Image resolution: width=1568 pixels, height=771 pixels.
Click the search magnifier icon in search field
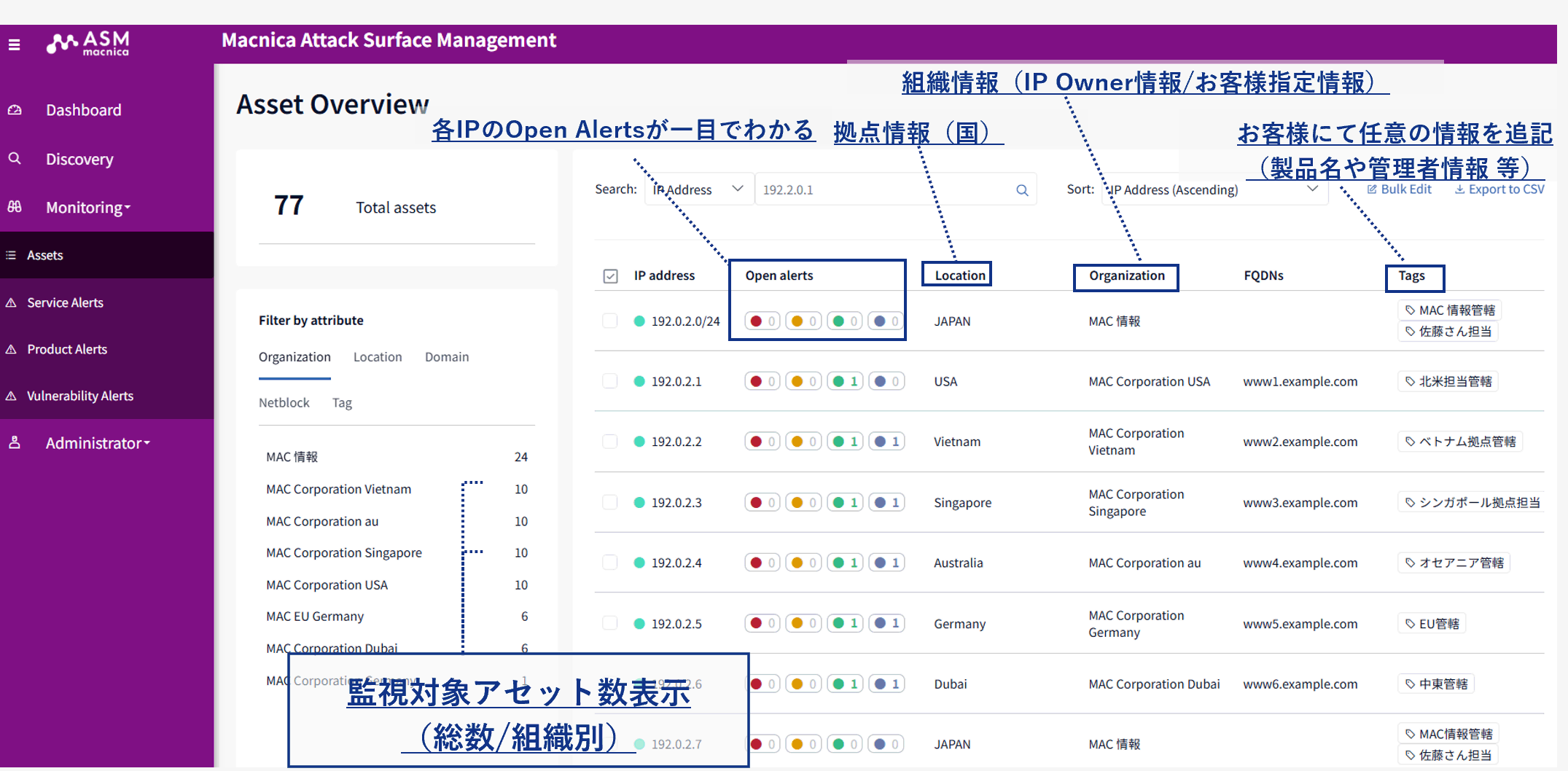(x=1022, y=190)
